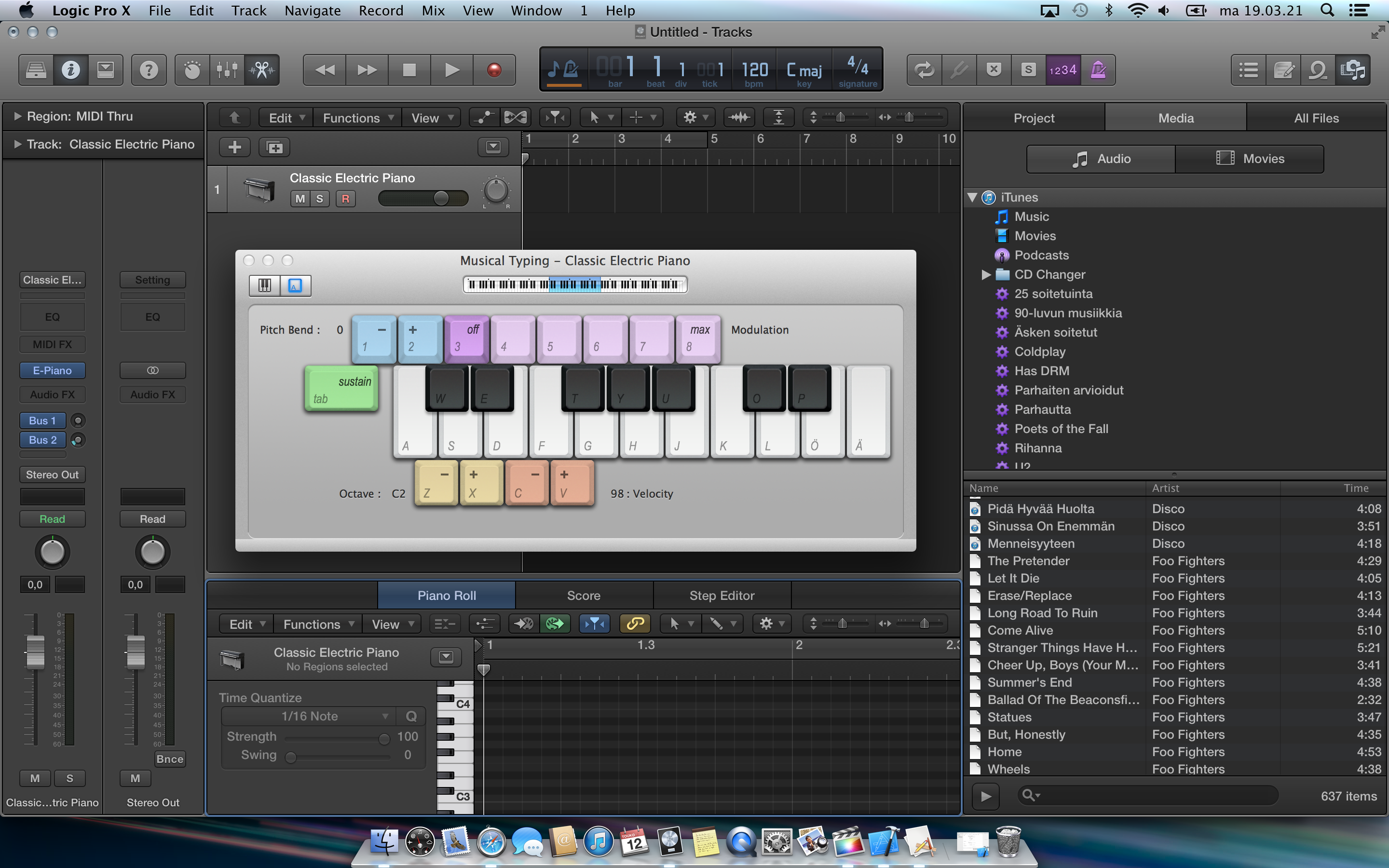Show automation button in Tracks area
The width and height of the screenshot is (1389, 868).
(484, 118)
